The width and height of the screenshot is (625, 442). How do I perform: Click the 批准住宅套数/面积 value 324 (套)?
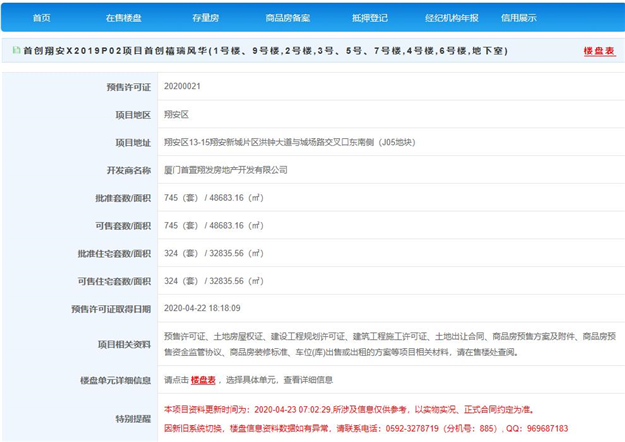pos(181,253)
